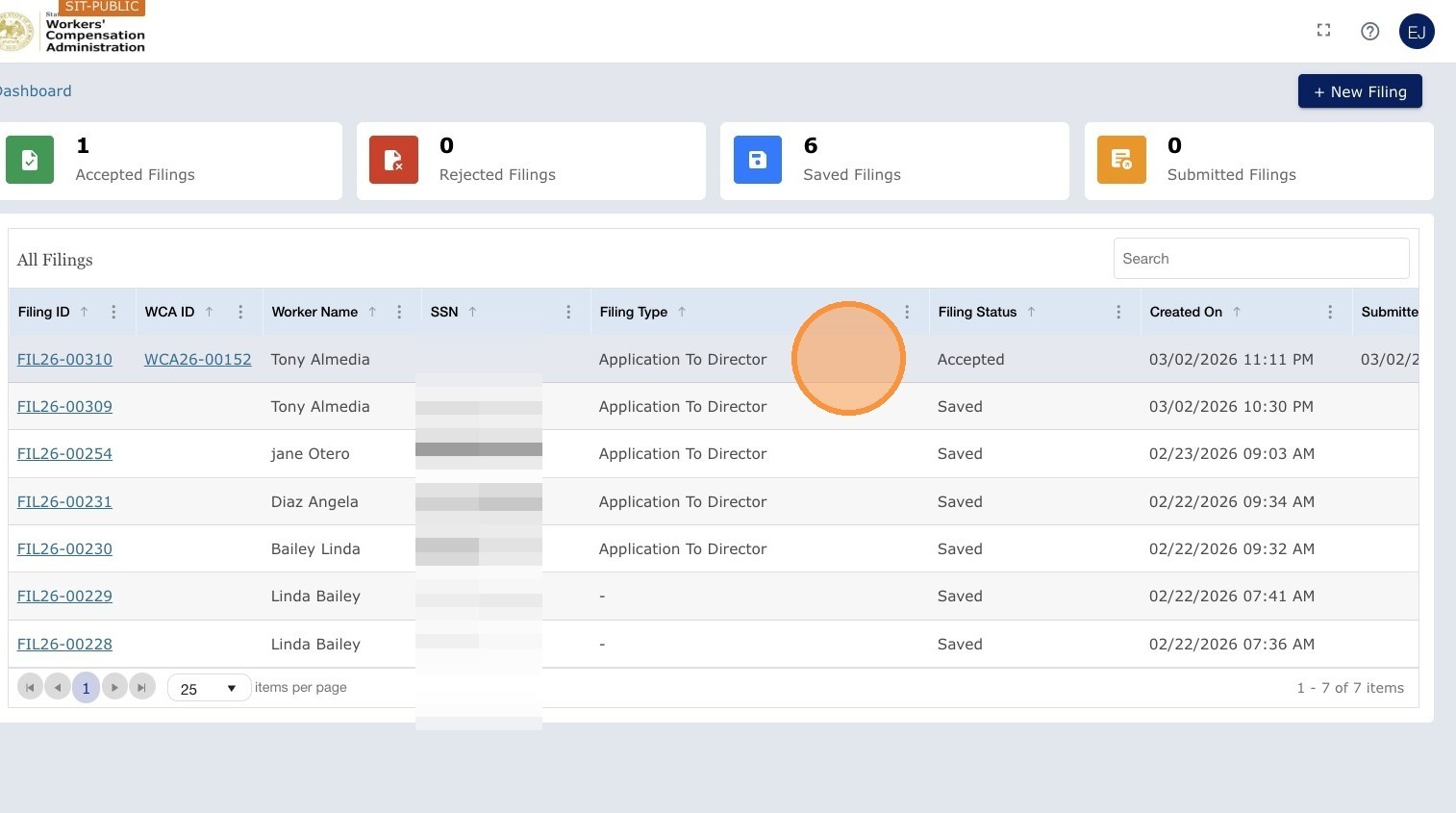The image size is (1456, 813).
Task: Open Filing Type column menu dots
Action: point(907,312)
